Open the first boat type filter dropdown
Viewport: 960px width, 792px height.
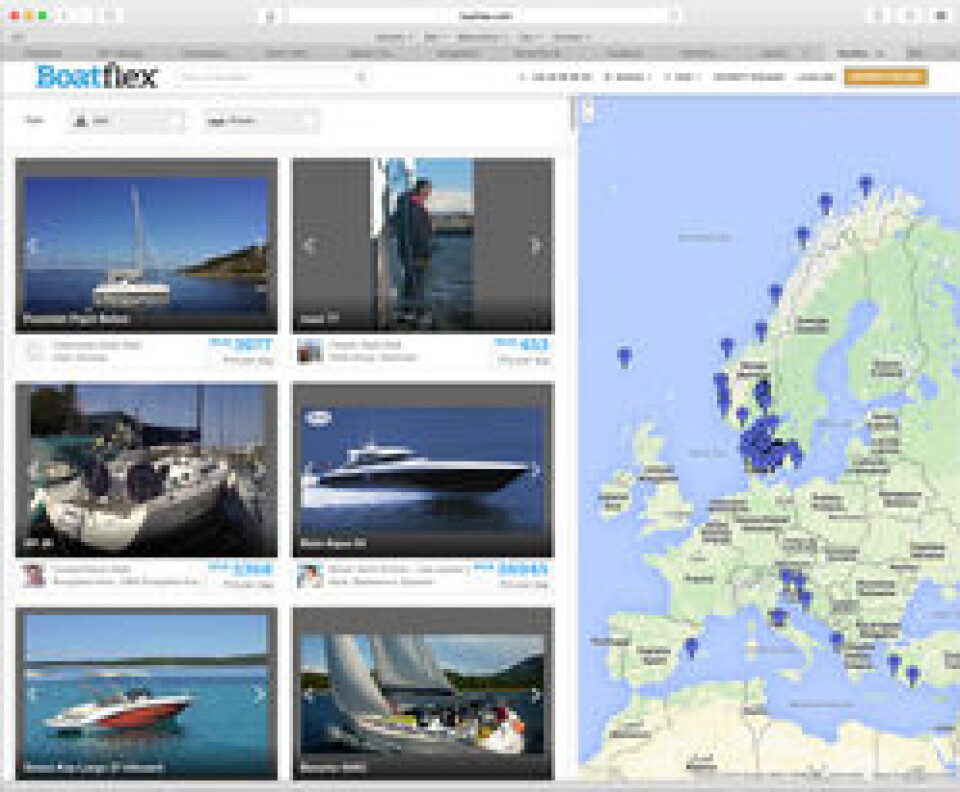pyautogui.click(x=126, y=121)
